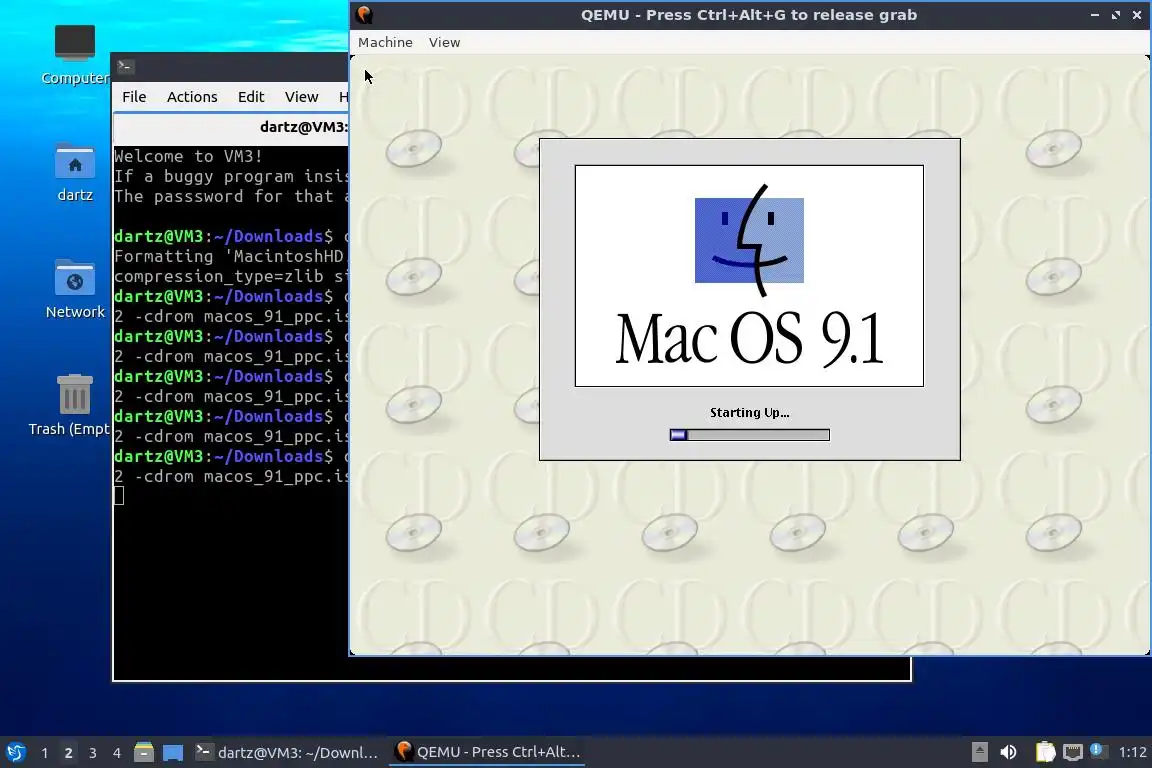Open the terminal's View menu
This screenshot has width=1152, height=768.
tap(301, 97)
